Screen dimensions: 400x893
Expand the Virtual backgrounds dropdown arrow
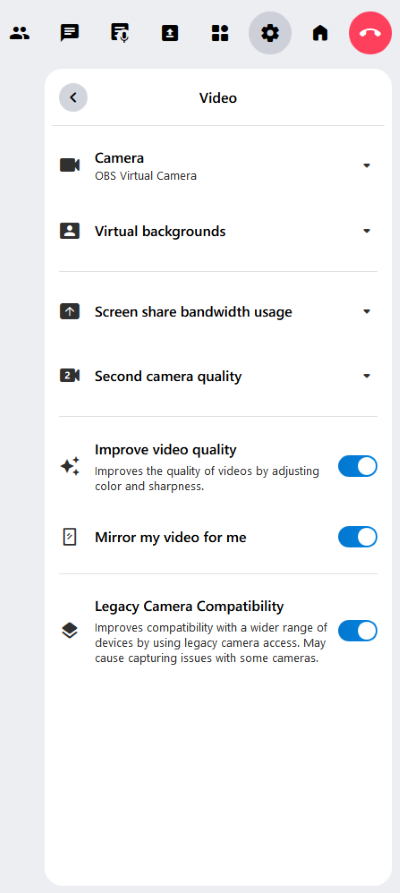[x=367, y=231]
